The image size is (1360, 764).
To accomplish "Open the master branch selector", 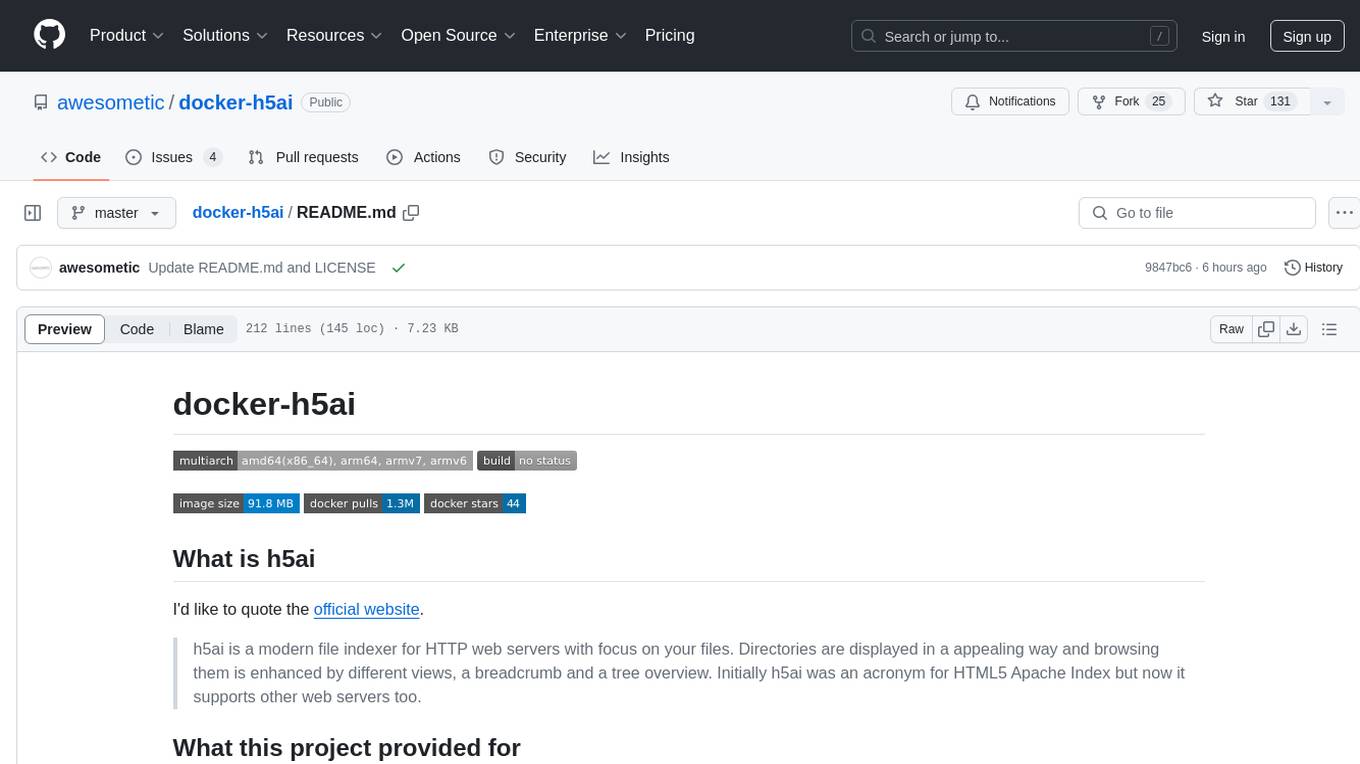I will [x=116, y=213].
